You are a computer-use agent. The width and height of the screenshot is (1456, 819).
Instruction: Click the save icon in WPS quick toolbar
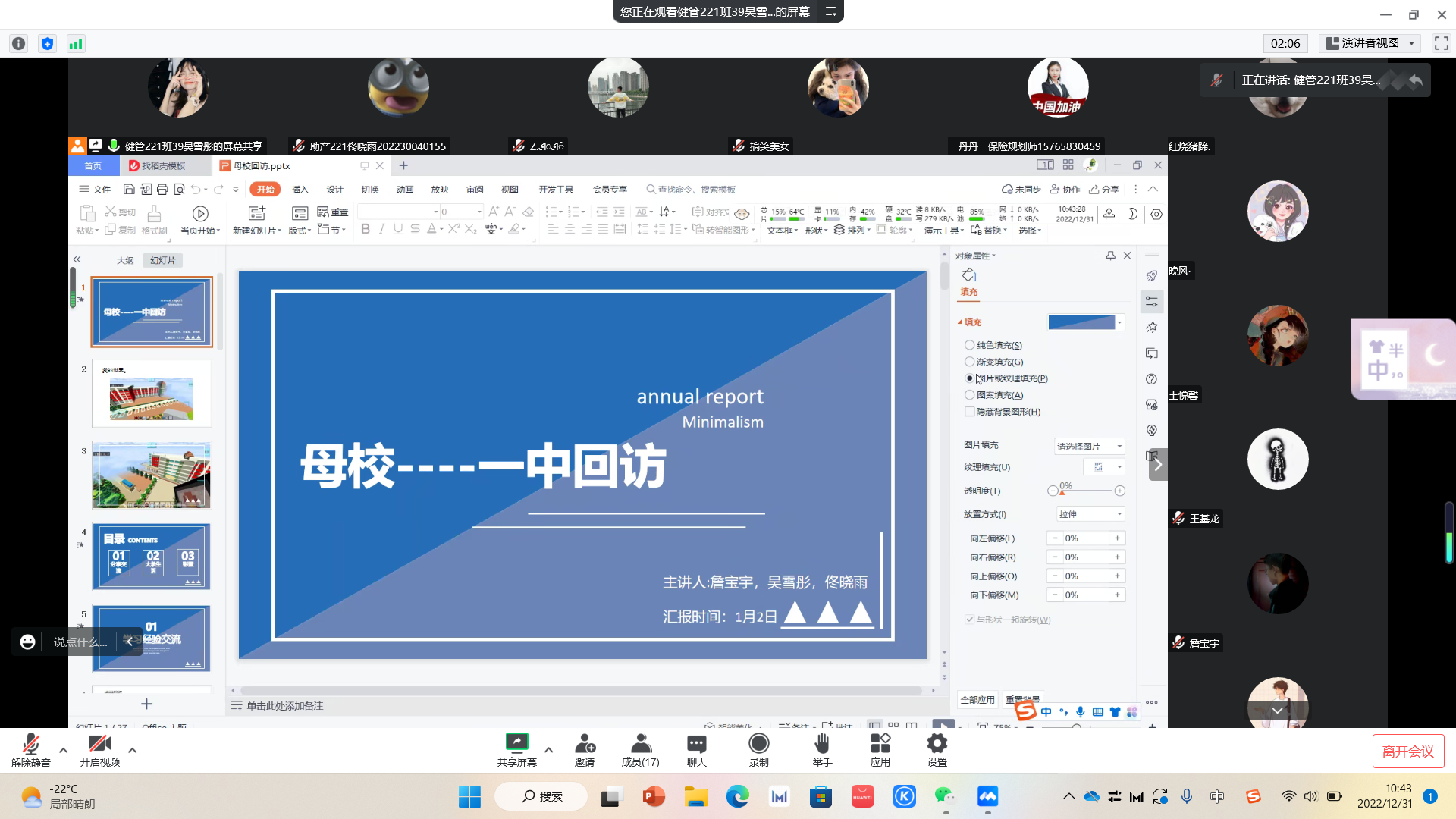[x=129, y=189]
